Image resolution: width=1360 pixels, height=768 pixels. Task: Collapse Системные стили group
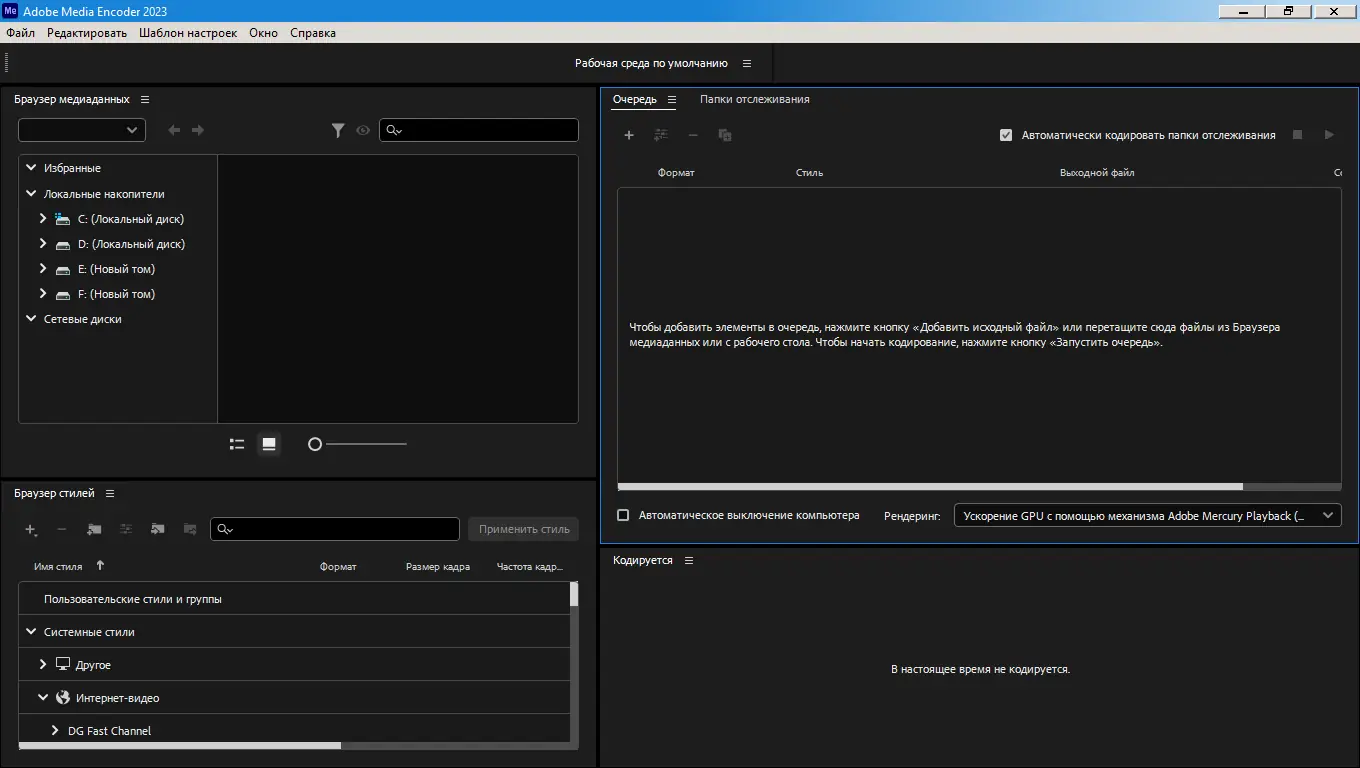pos(32,632)
